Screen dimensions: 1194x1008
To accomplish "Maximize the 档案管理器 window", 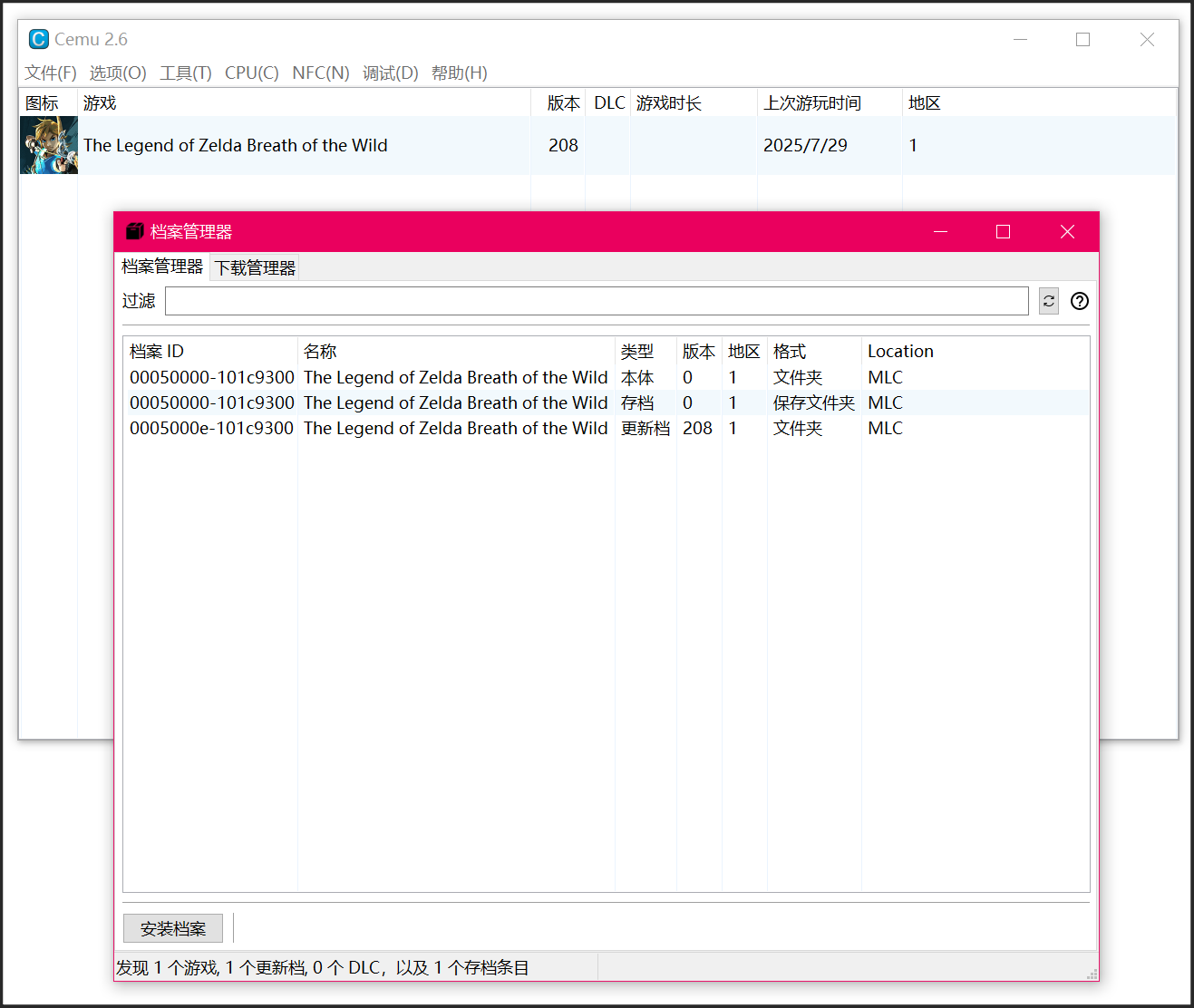I will point(1003,232).
